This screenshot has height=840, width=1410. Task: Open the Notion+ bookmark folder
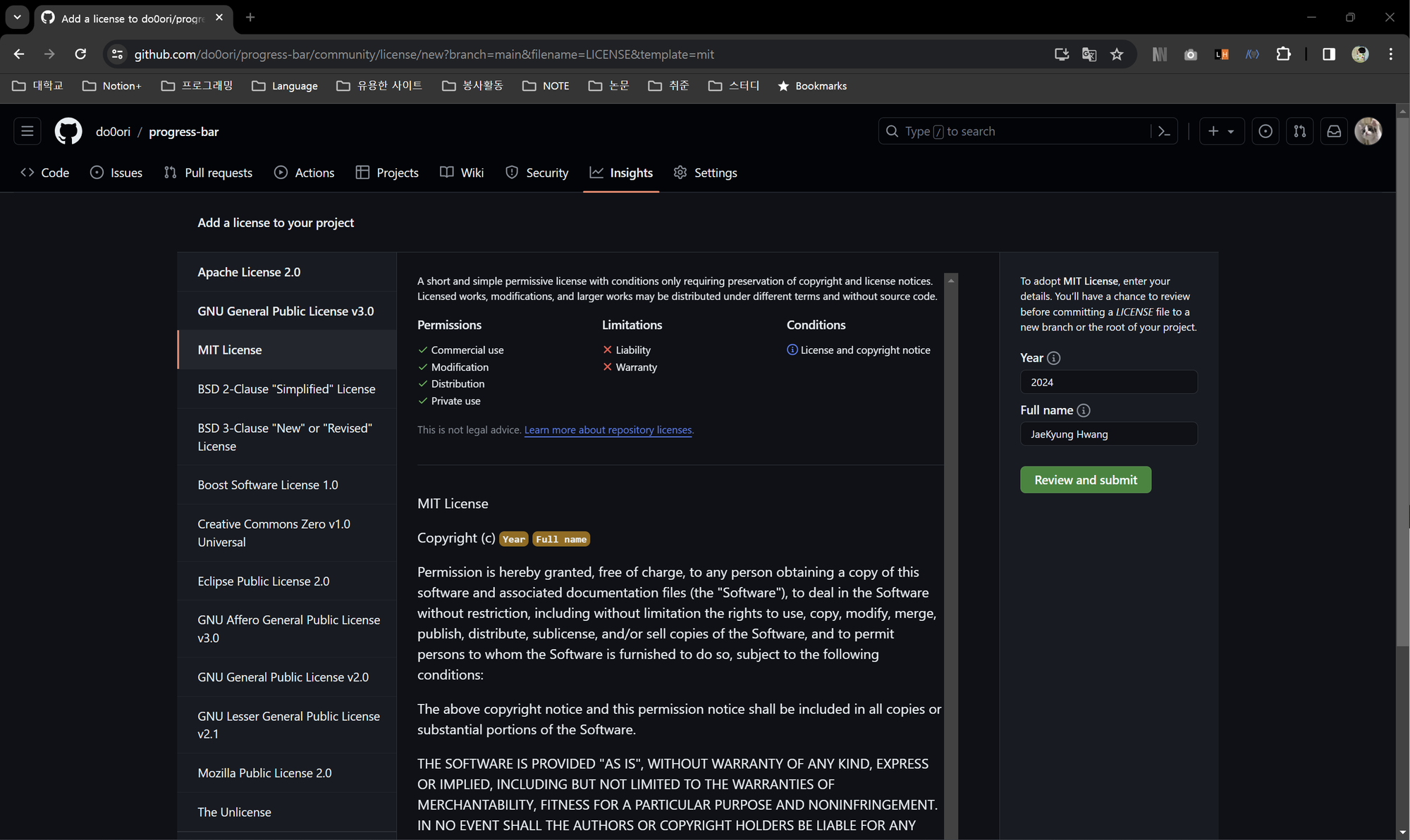(x=112, y=86)
